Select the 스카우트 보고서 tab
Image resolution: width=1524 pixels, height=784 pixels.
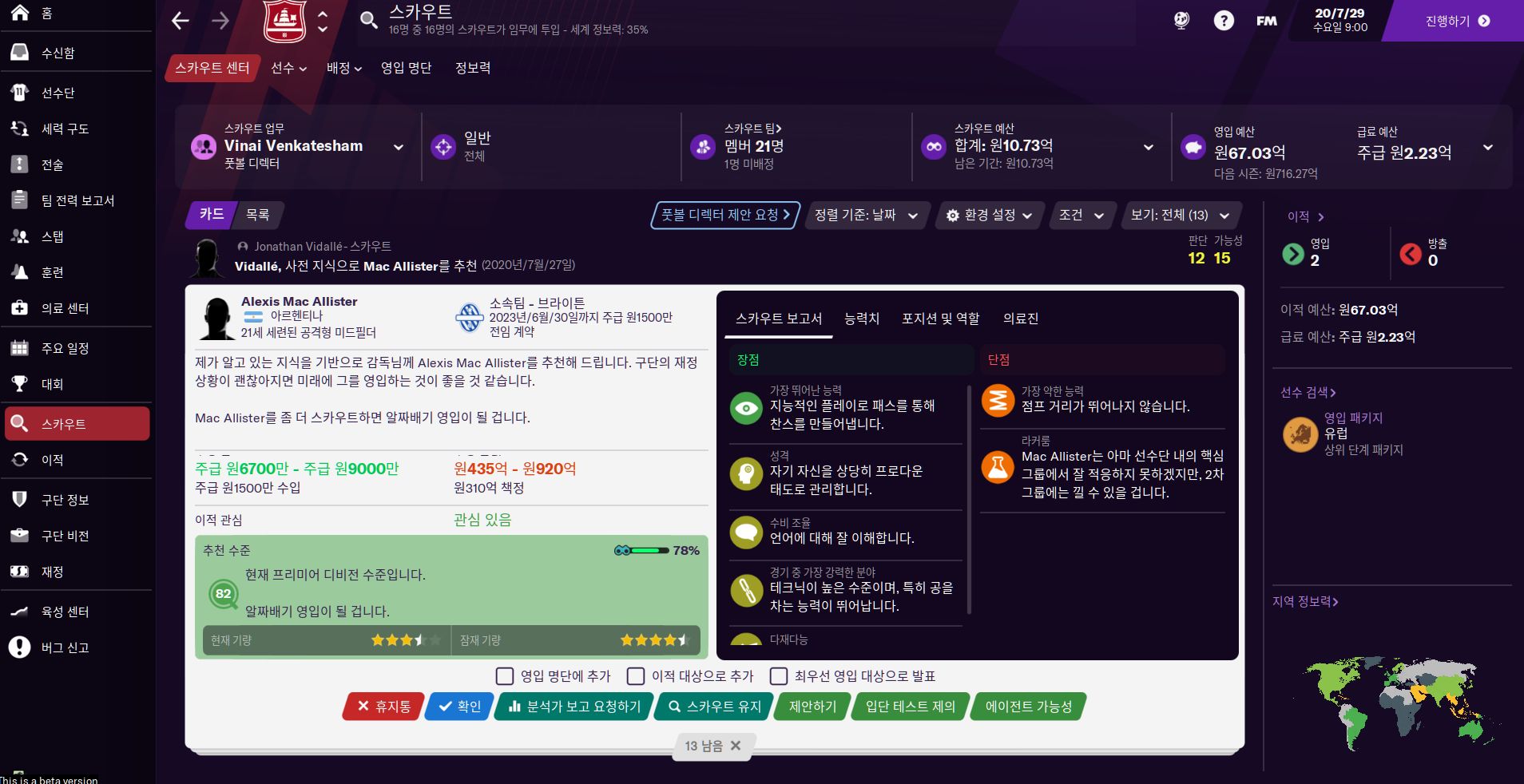pyautogui.click(x=779, y=319)
